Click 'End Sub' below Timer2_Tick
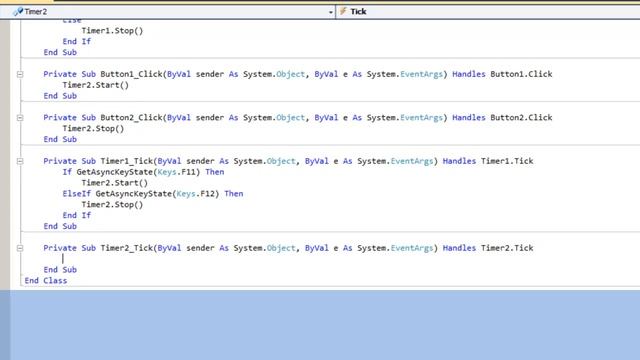The image size is (640, 360). click(60, 269)
